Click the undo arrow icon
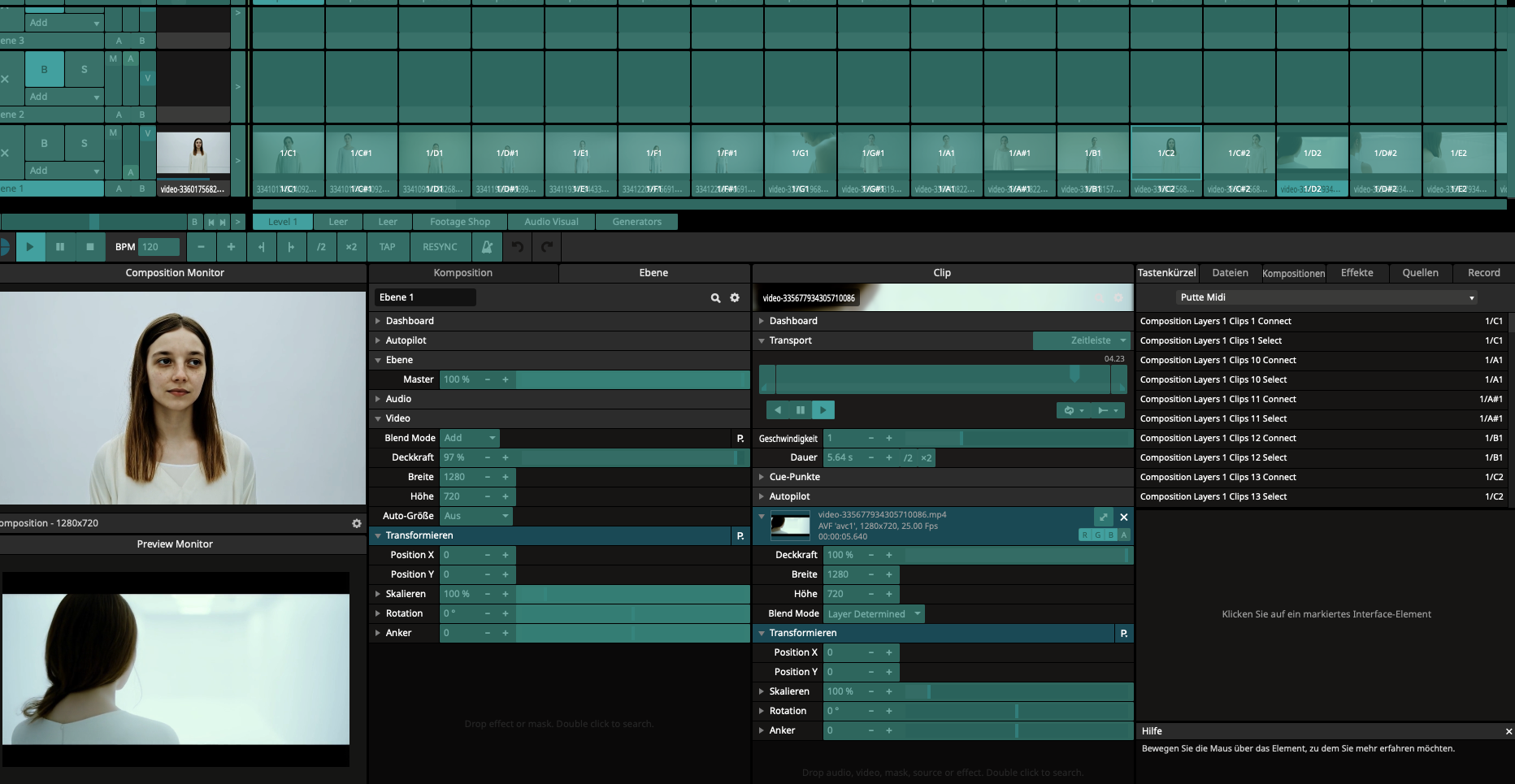The width and height of the screenshot is (1515, 784). (x=517, y=247)
